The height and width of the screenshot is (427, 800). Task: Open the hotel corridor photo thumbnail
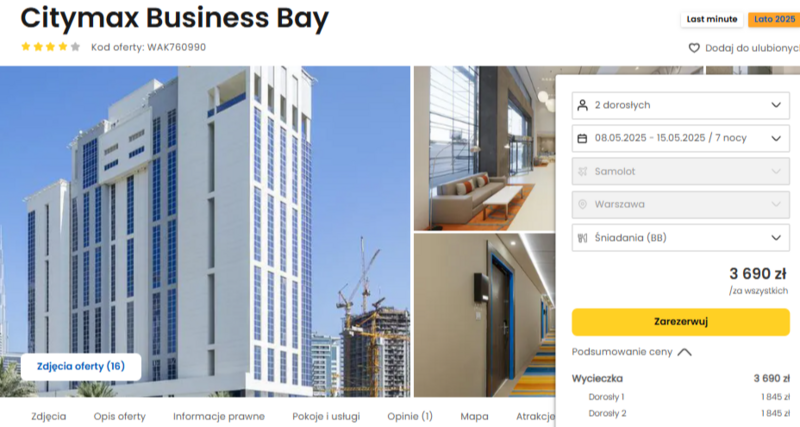tap(484, 315)
